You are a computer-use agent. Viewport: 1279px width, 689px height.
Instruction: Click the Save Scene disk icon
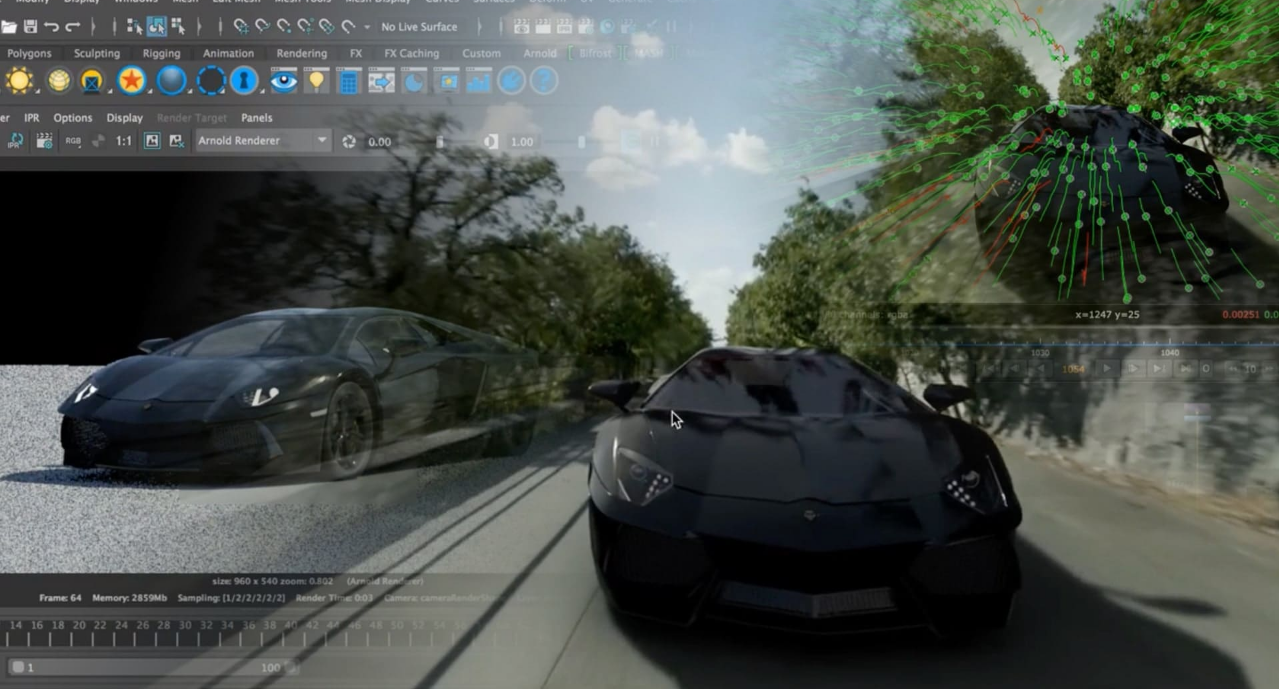(30, 27)
